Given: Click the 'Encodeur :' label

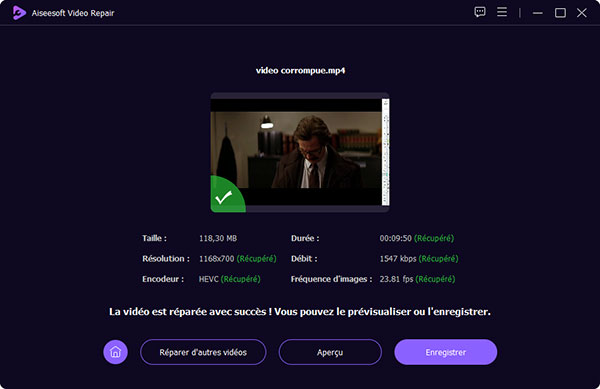Looking at the screenshot, I should pyautogui.click(x=163, y=279).
